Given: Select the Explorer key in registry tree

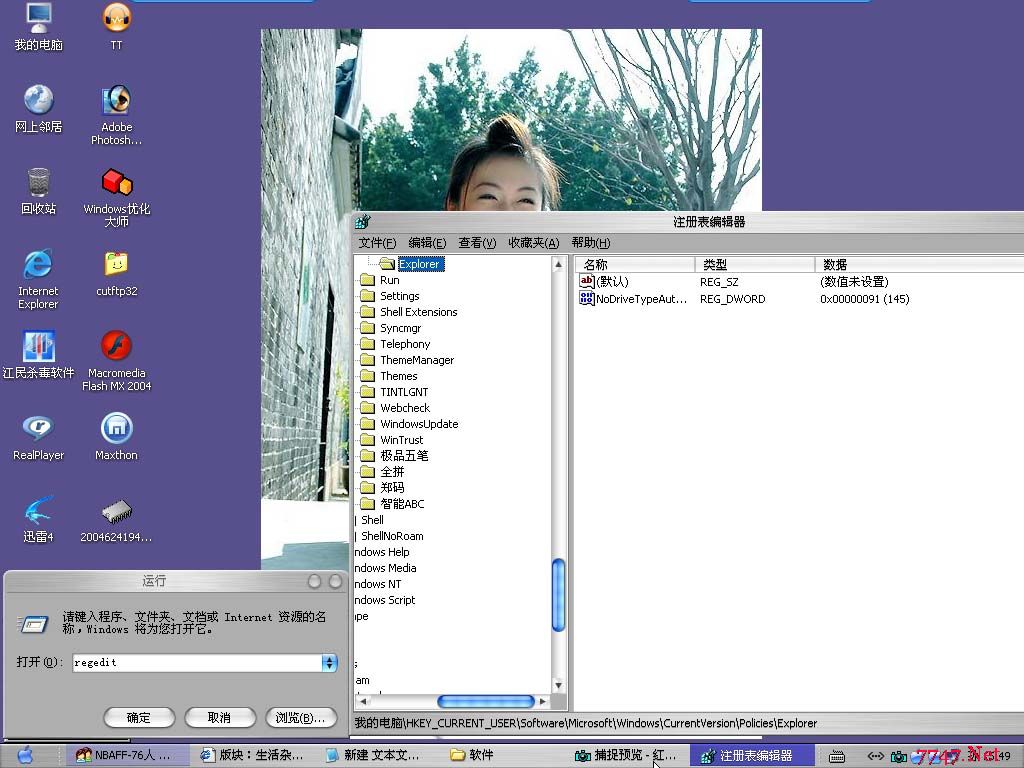Looking at the screenshot, I should tap(421, 264).
